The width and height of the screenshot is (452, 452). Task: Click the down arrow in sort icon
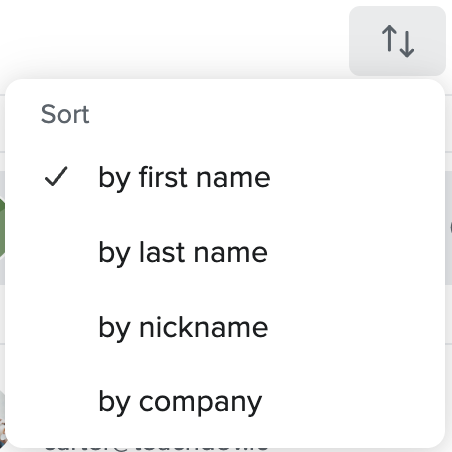[407, 44]
